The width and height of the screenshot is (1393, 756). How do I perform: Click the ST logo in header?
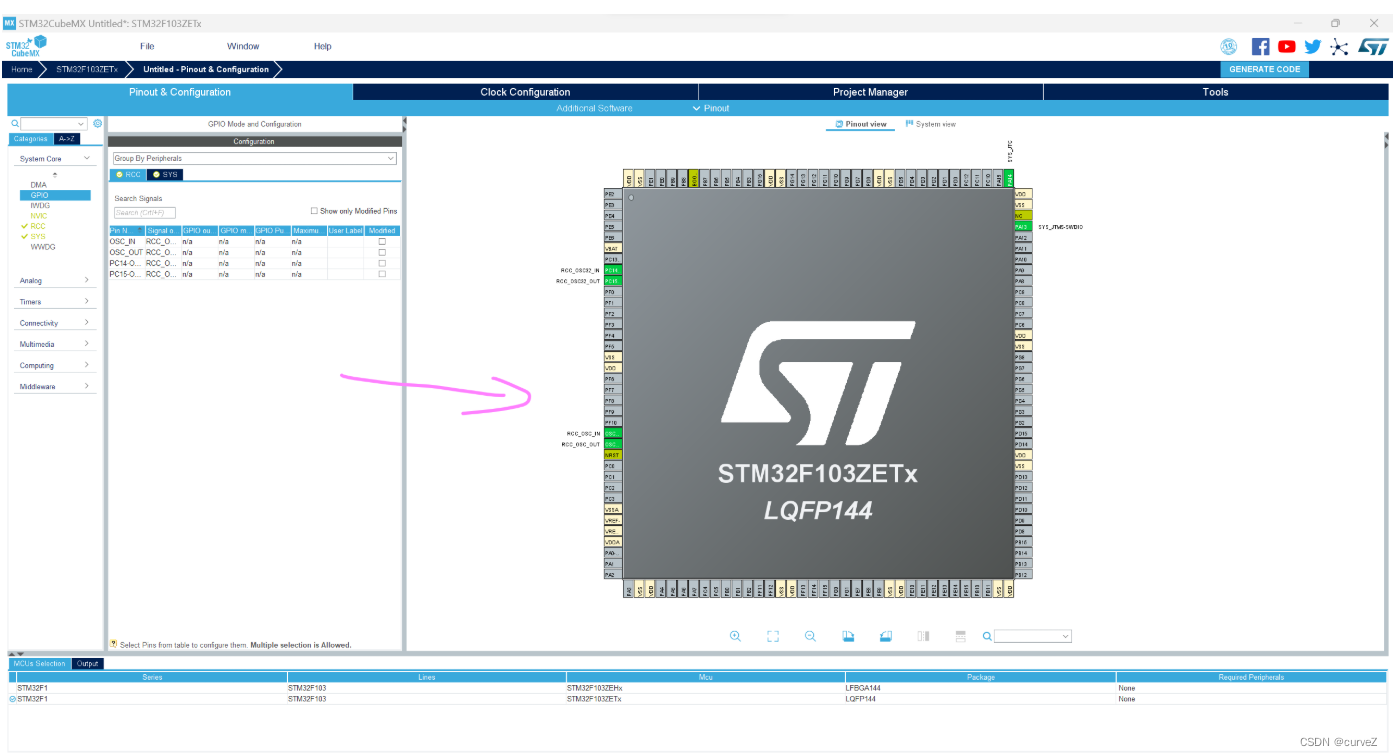tap(1373, 47)
